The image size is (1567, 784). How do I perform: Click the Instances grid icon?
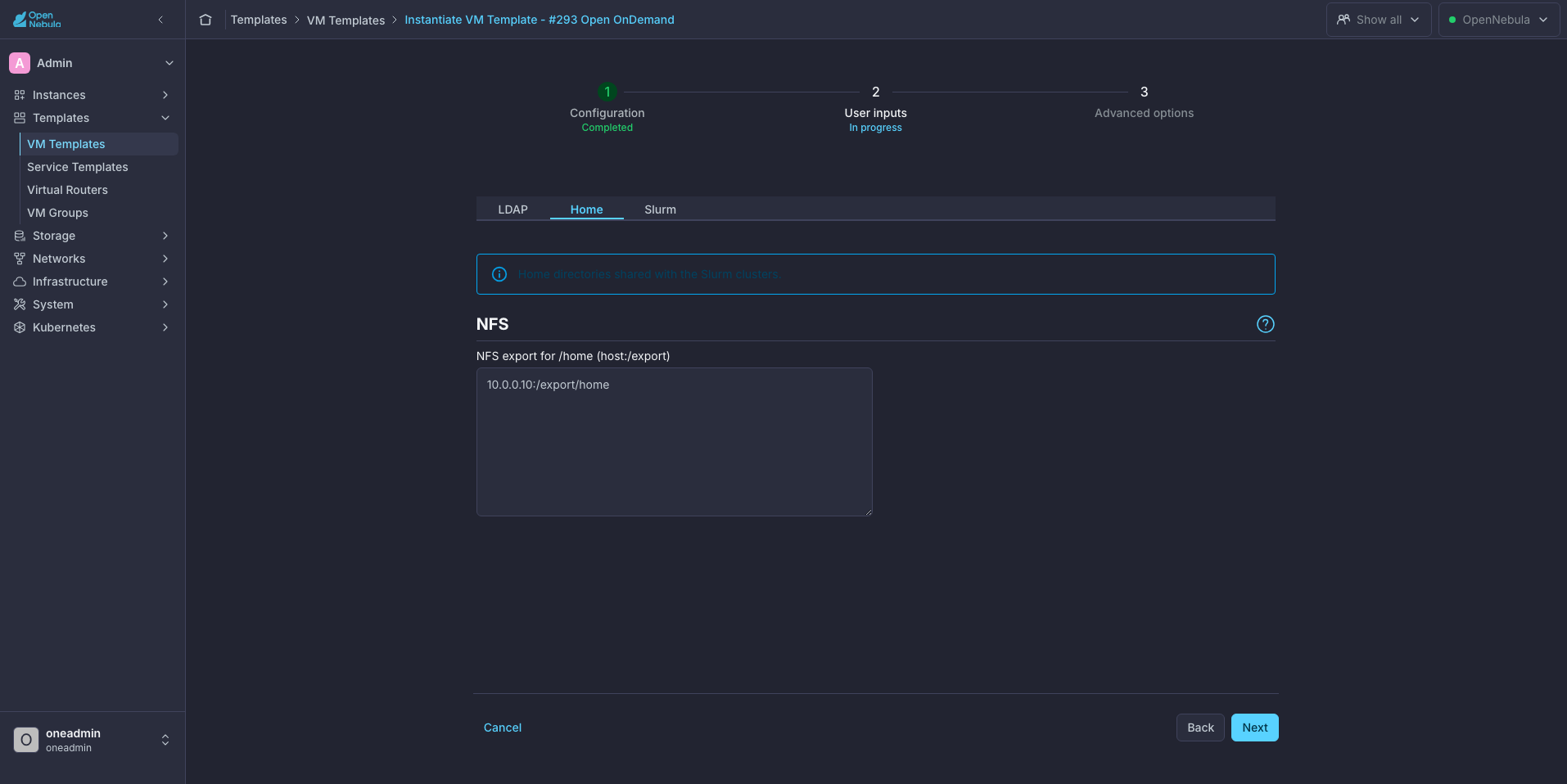click(x=20, y=95)
